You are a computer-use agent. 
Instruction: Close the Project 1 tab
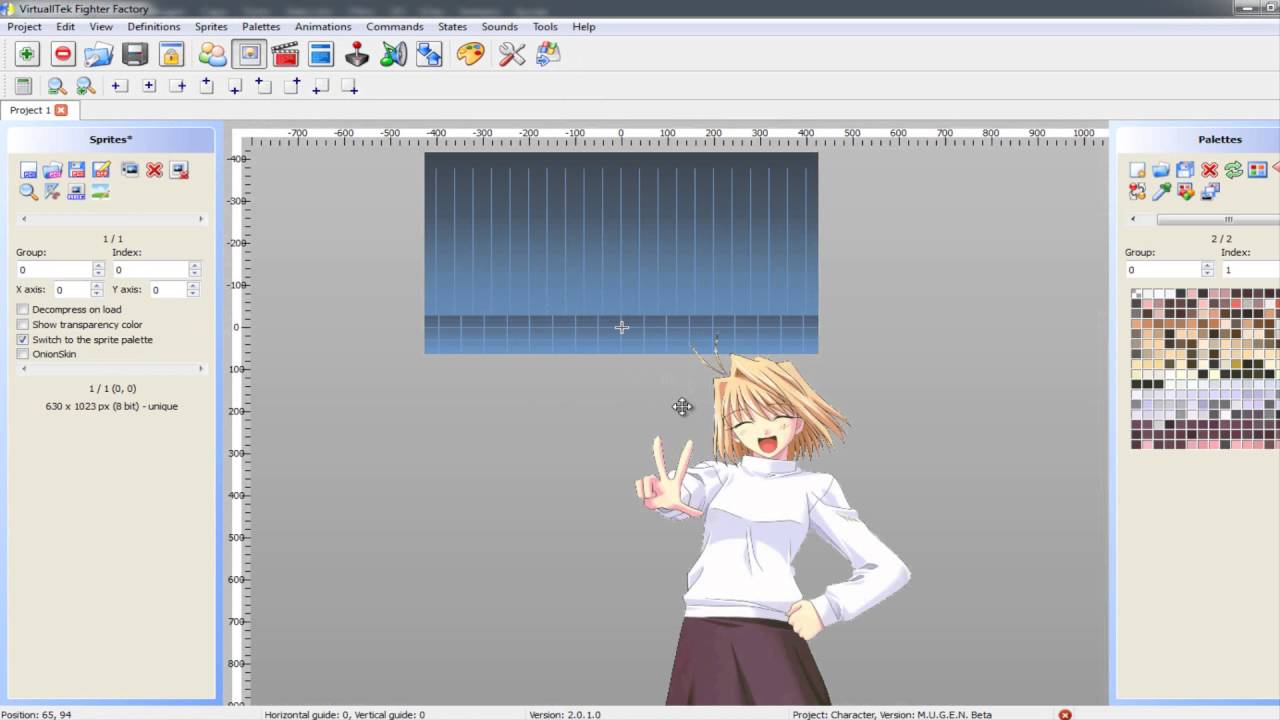[61, 110]
